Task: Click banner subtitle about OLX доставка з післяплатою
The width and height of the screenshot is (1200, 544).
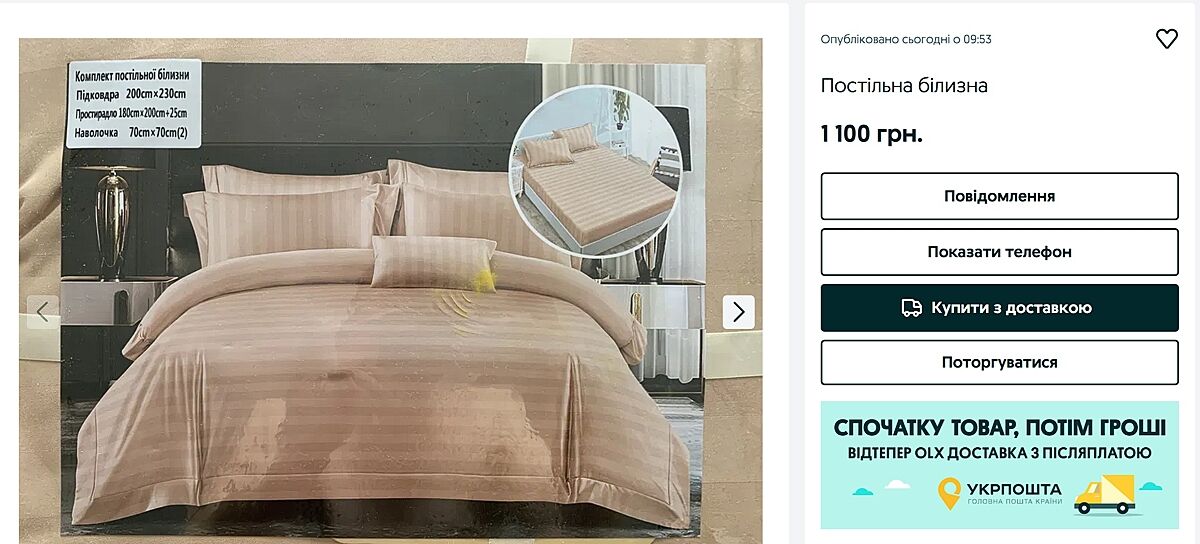Action: [999, 453]
